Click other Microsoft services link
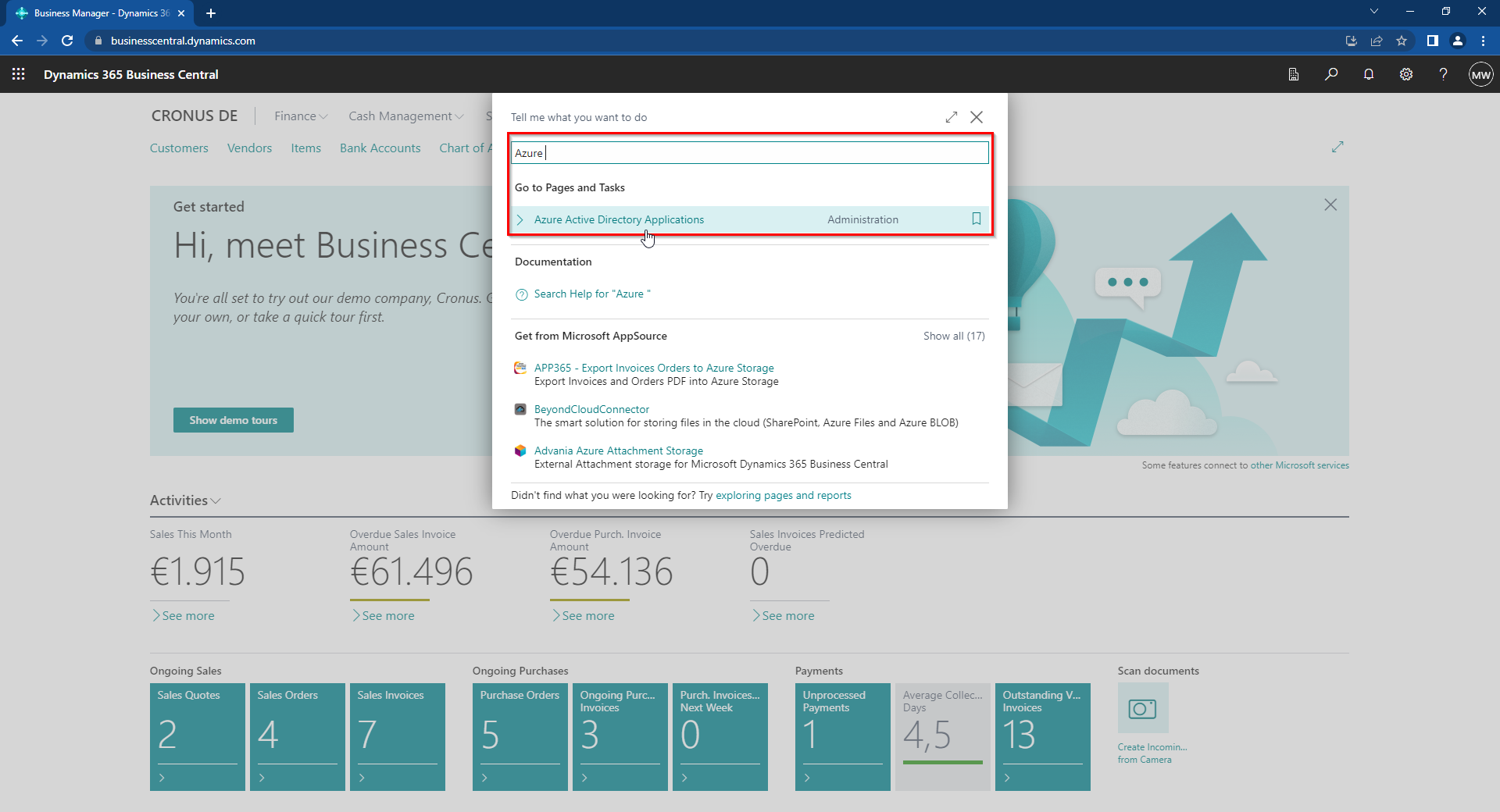The height and width of the screenshot is (812, 1500). [1300, 465]
